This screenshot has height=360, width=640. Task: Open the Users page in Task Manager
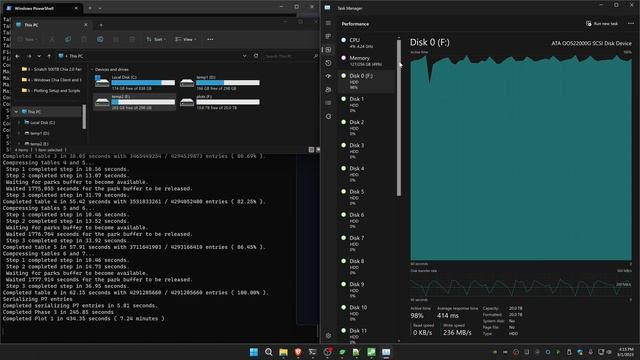point(328,90)
